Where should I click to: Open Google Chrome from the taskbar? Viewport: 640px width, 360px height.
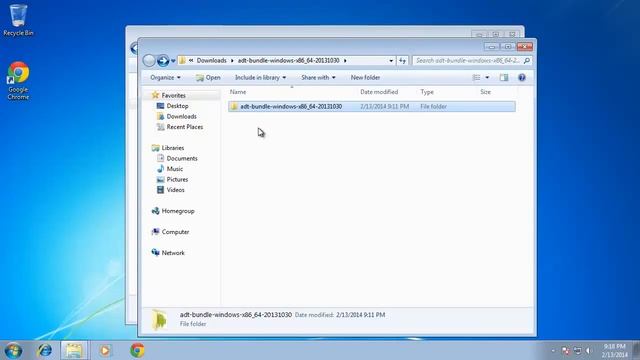137,350
